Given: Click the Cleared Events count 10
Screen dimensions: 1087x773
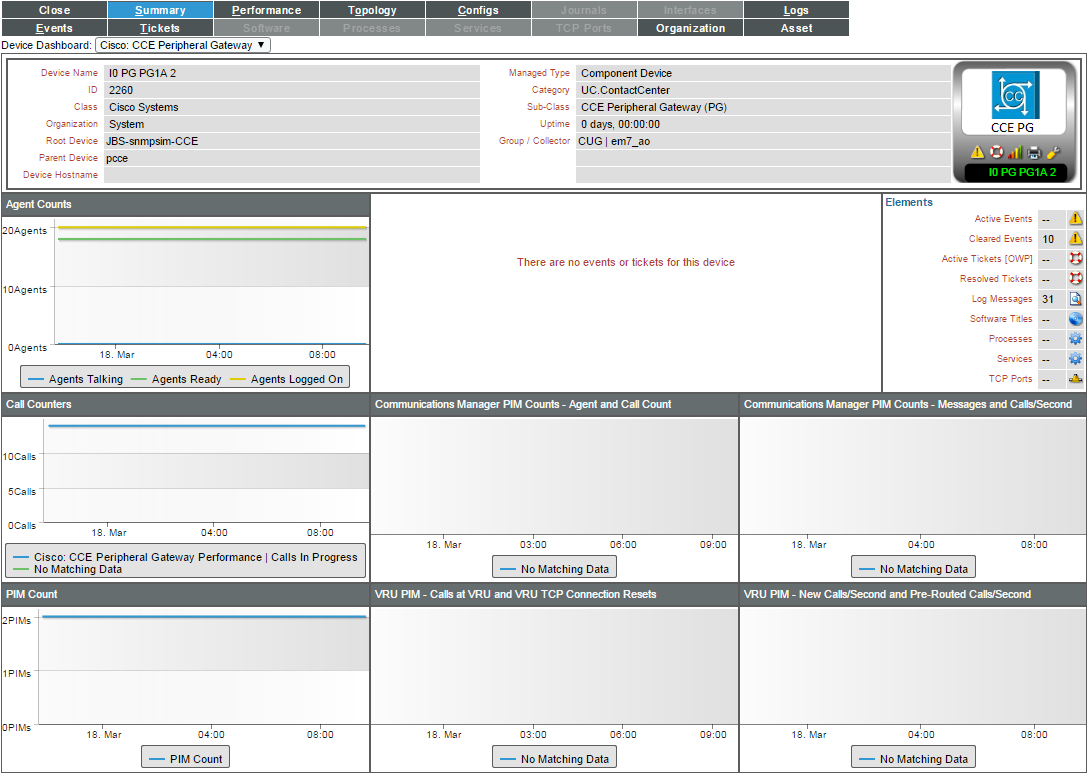Looking at the screenshot, I should tap(1048, 239).
